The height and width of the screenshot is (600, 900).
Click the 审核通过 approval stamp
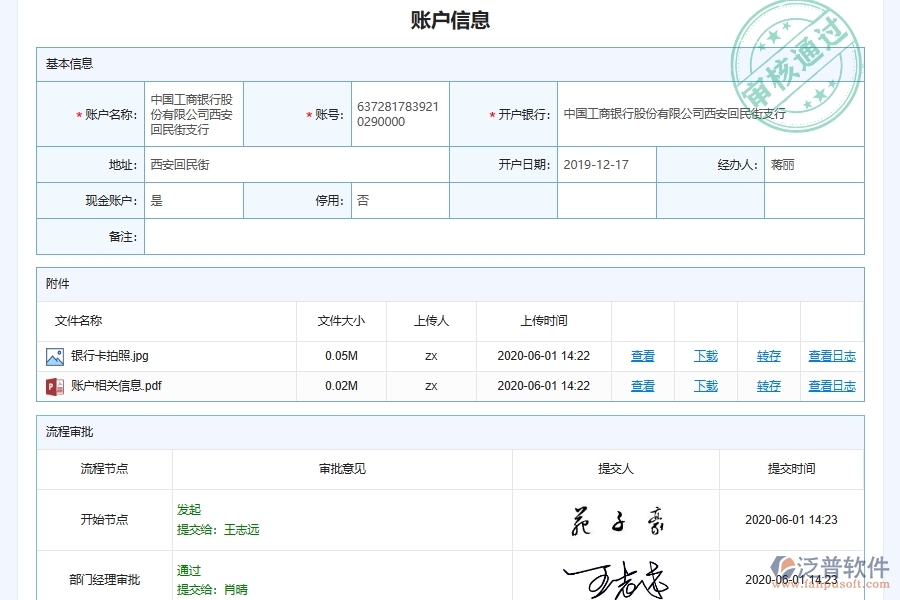[795, 55]
